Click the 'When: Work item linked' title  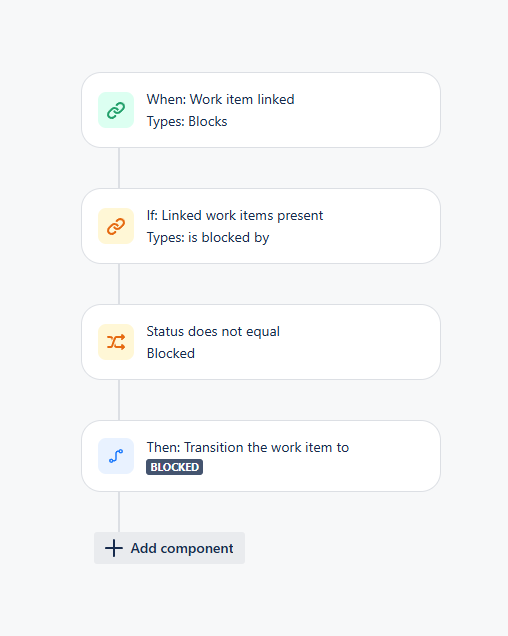[x=221, y=99]
